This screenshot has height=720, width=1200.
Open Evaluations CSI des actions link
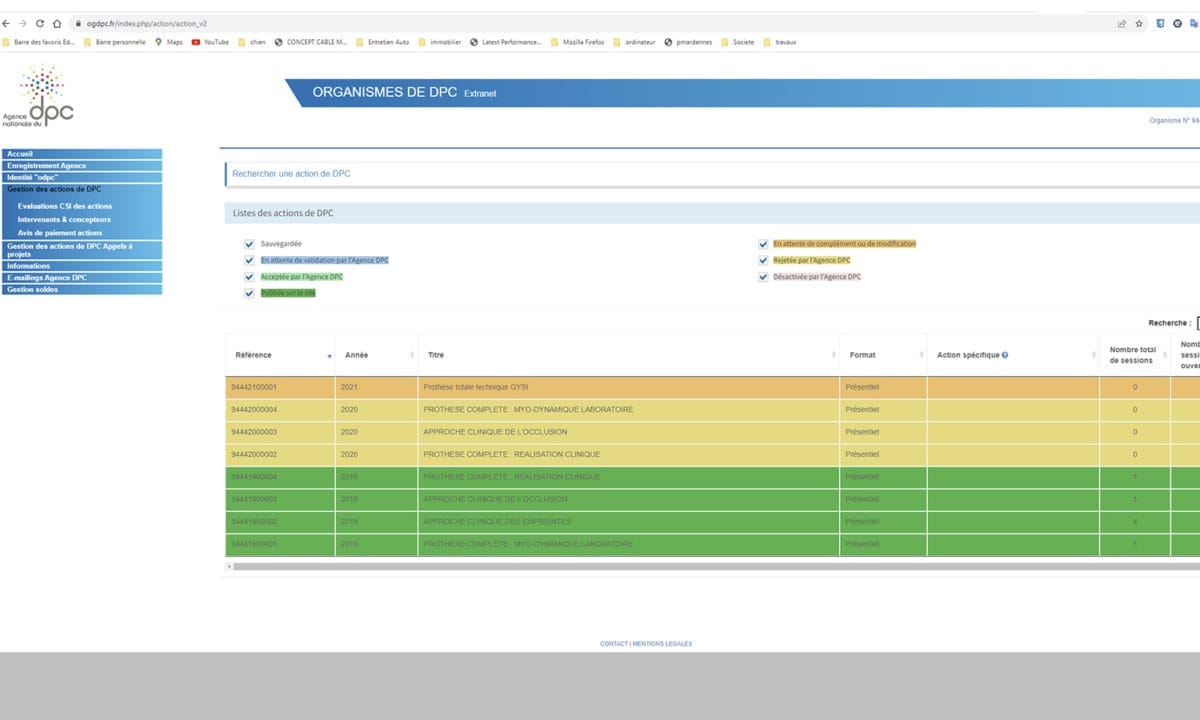(x=65, y=206)
